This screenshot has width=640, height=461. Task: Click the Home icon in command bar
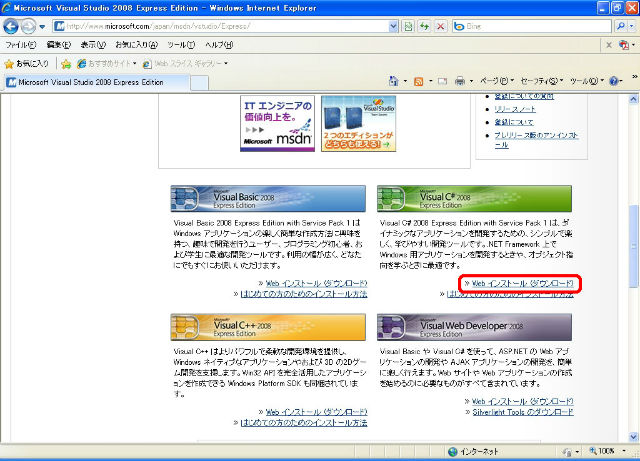[x=393, y=81]
